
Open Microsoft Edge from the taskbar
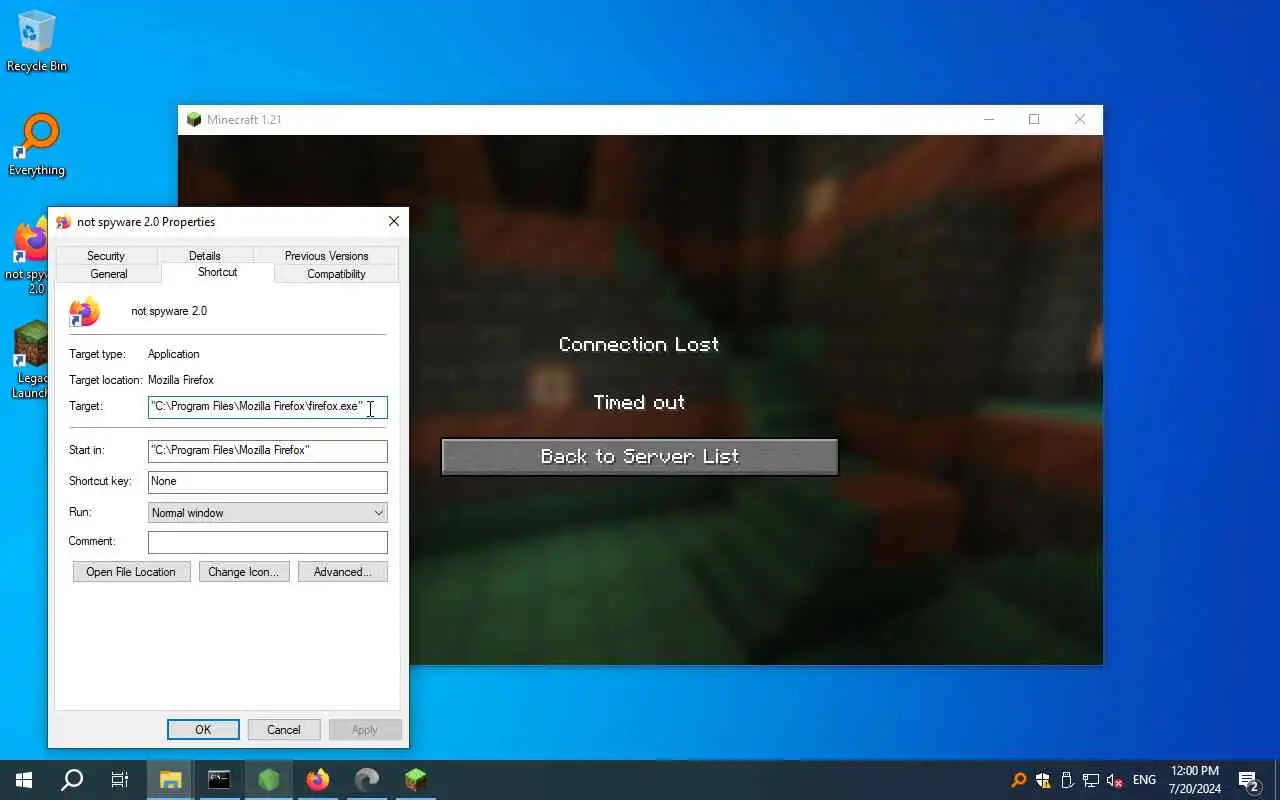tap(367, 780)
